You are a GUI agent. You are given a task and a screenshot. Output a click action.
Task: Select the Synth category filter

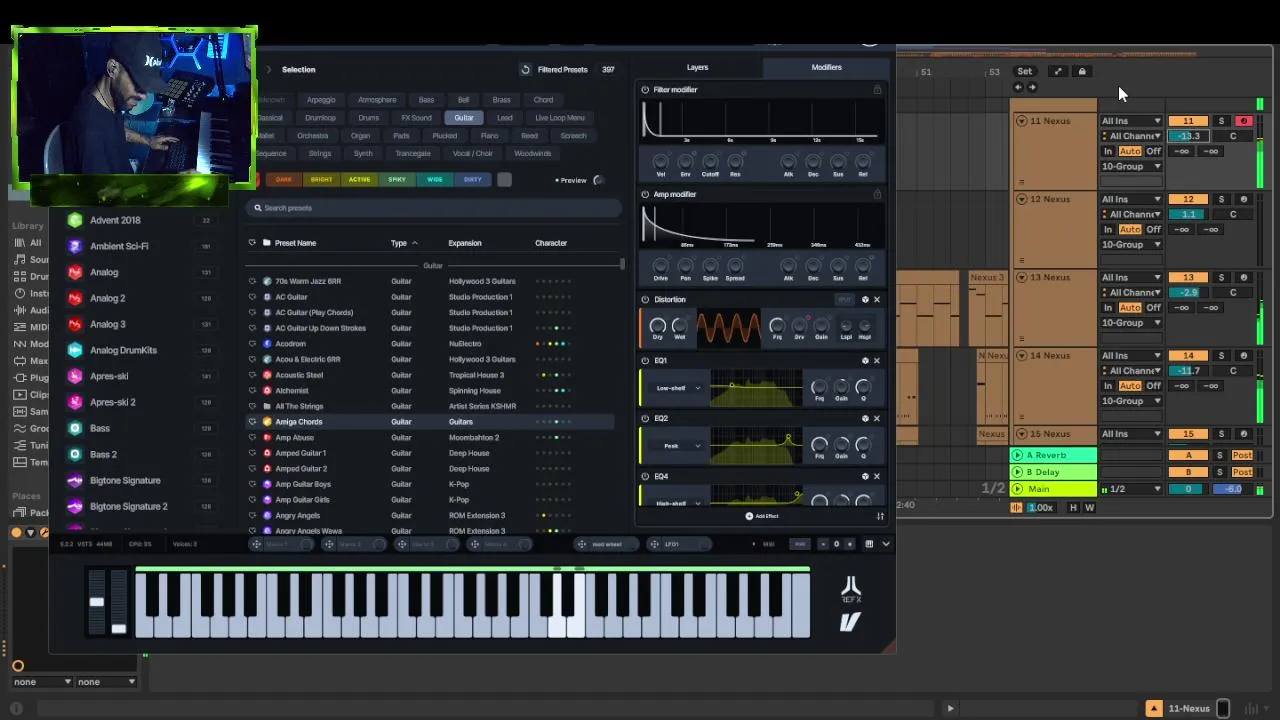(363, 154)
